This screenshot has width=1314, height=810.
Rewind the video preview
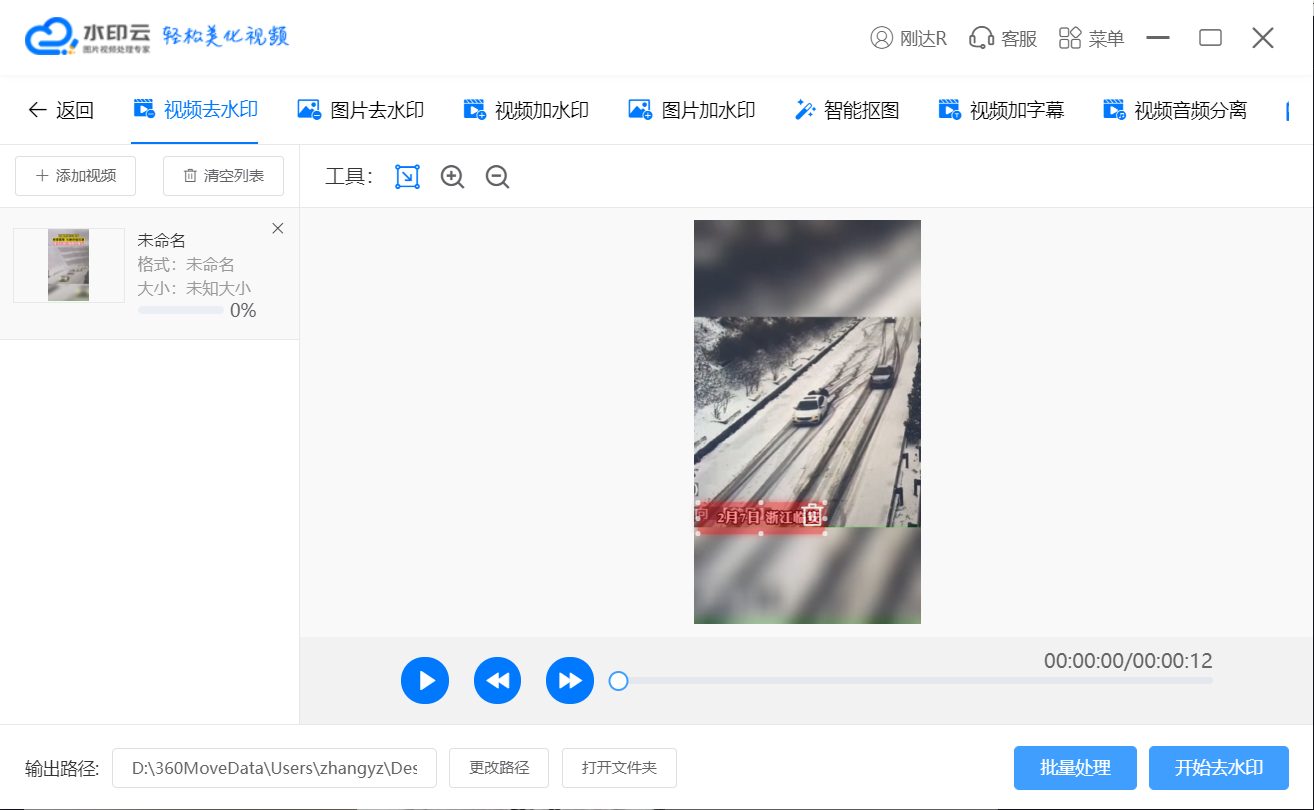click(497, 681)
